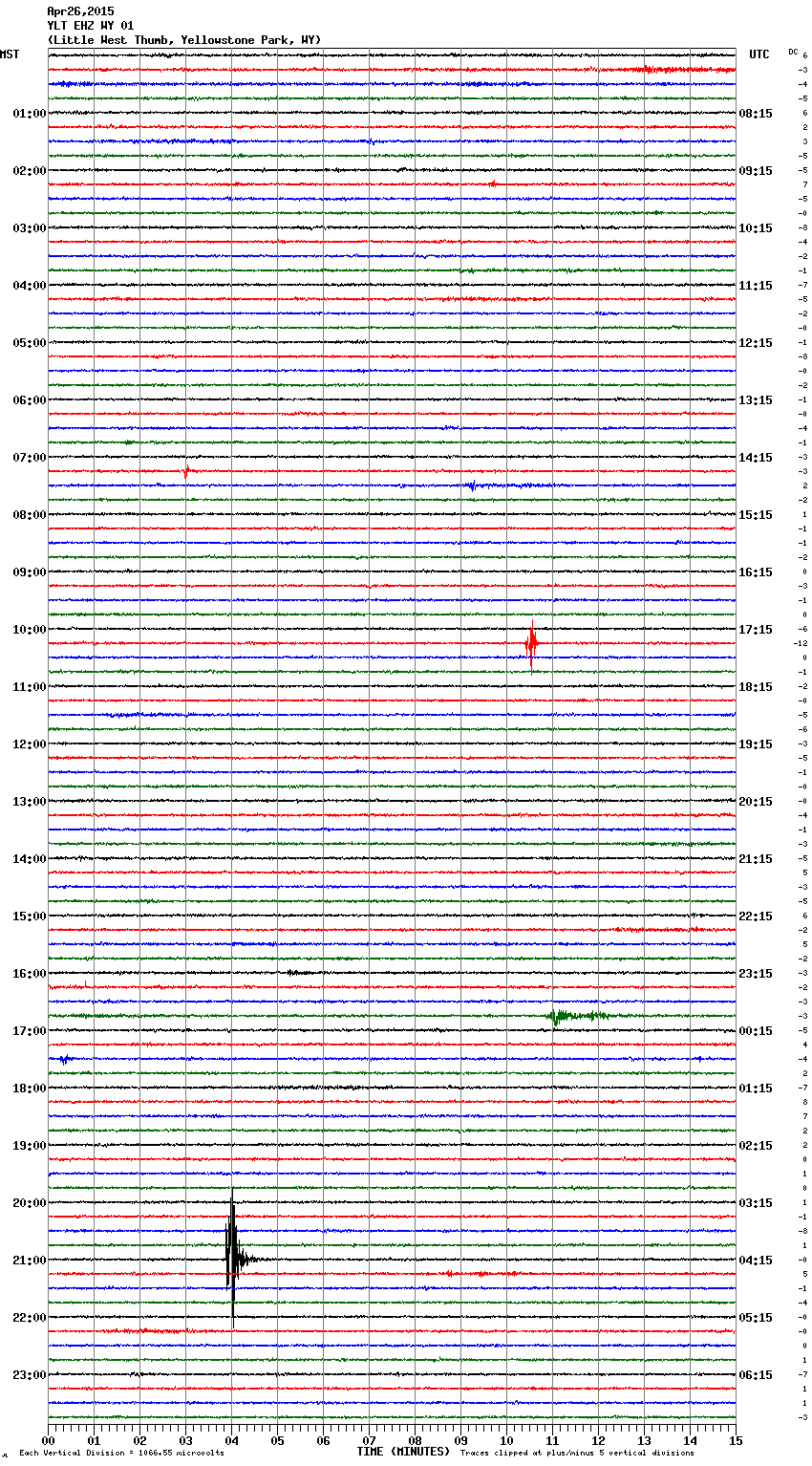Click the 02:15 UTC time label
This screenshot has height=1466, width=812.
point(756,1146)
